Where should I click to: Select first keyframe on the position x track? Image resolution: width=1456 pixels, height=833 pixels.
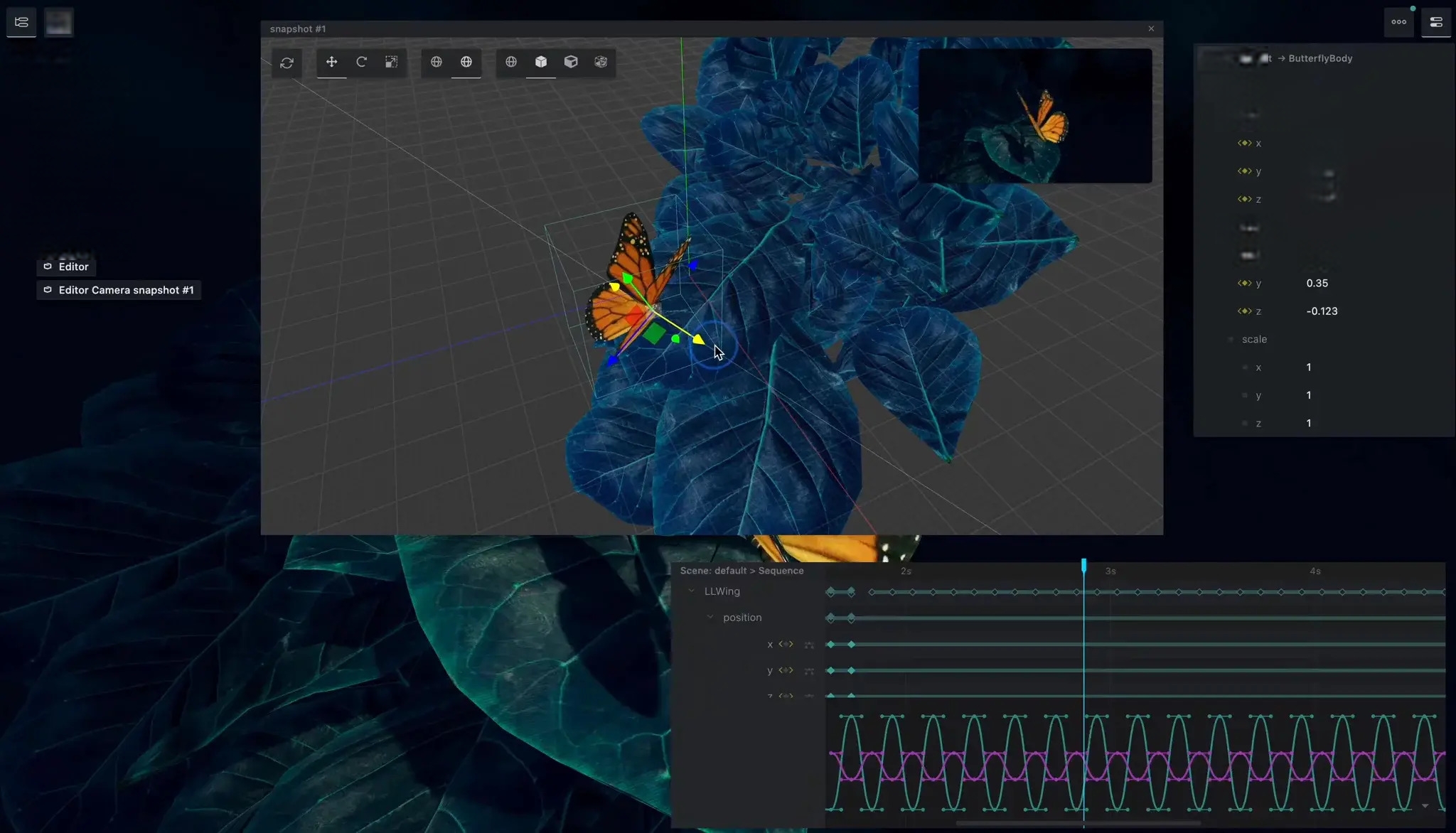tap(830, 644)
